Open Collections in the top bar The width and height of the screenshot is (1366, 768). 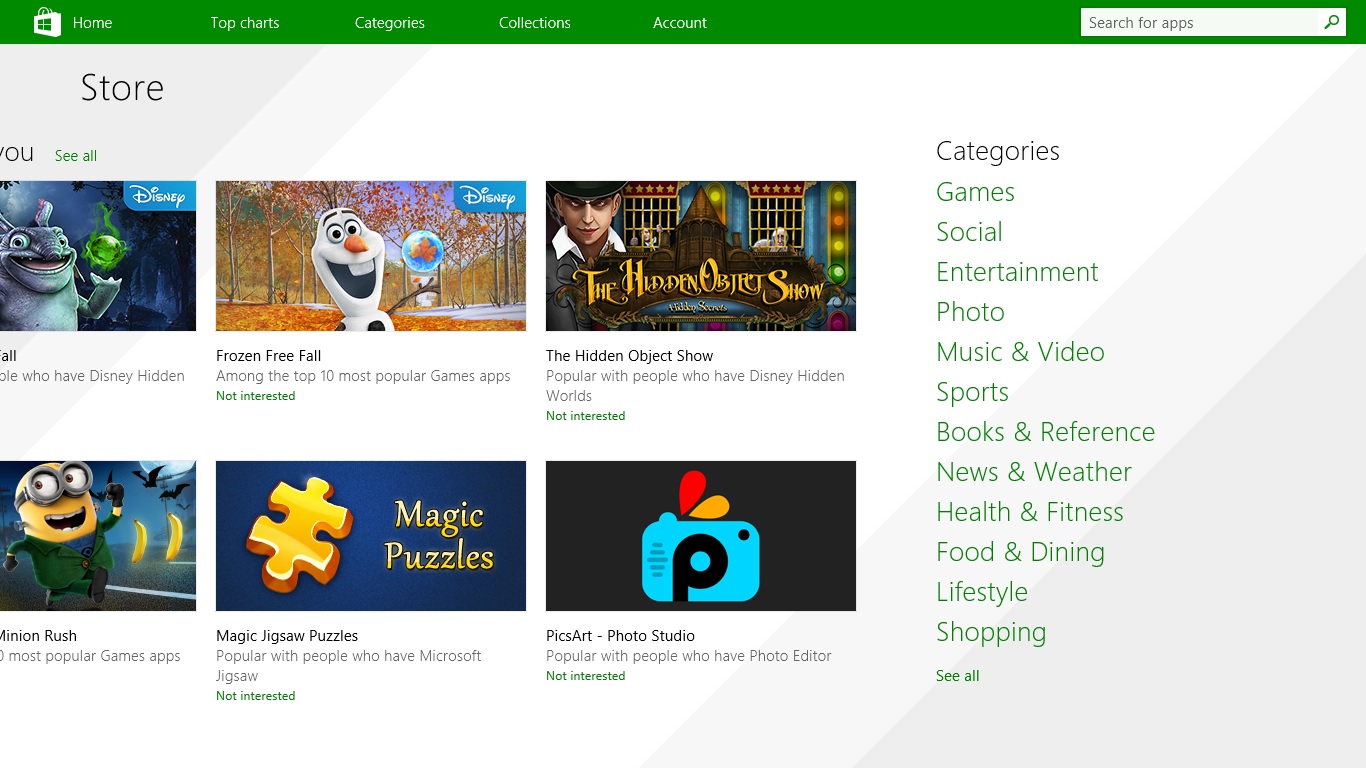(535, 23)
